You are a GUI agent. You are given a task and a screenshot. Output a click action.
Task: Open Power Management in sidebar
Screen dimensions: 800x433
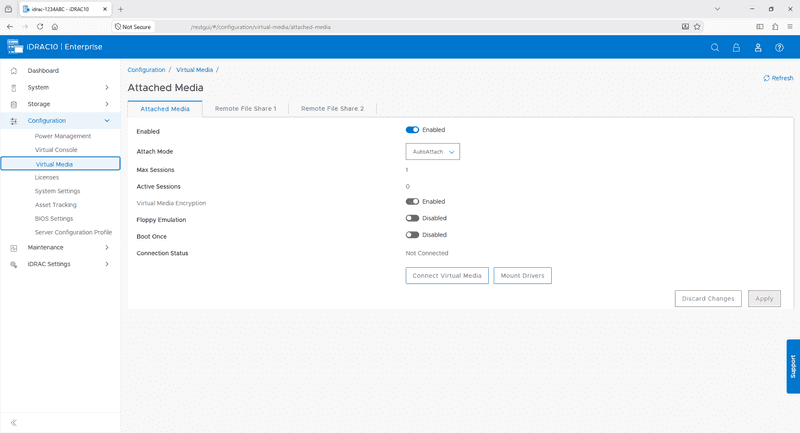click(x=63, y=136)
